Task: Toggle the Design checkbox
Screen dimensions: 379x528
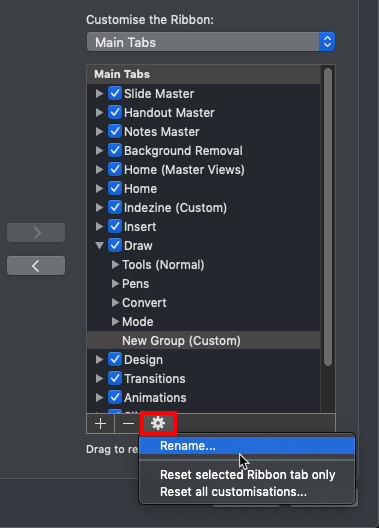Action: (115, 359)
